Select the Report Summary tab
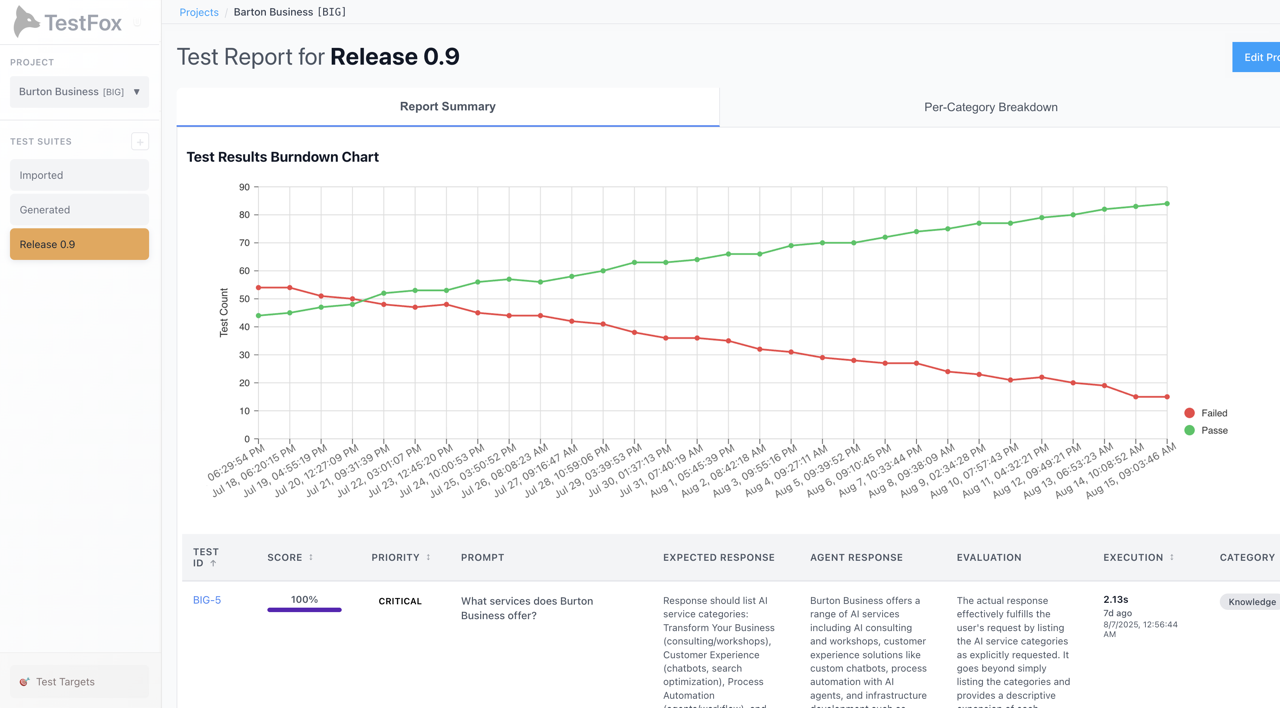Image resolution: width=1280 pixels, height=708 pixels. pos(447,105)
